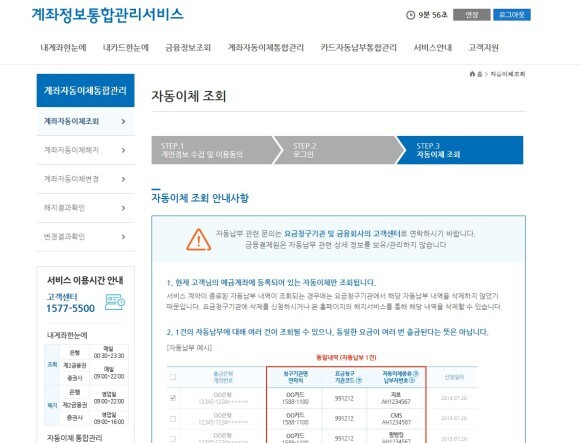Open the 서비스안내 menu
Viewport: 580px width, 443px height.
coord(433,48)
